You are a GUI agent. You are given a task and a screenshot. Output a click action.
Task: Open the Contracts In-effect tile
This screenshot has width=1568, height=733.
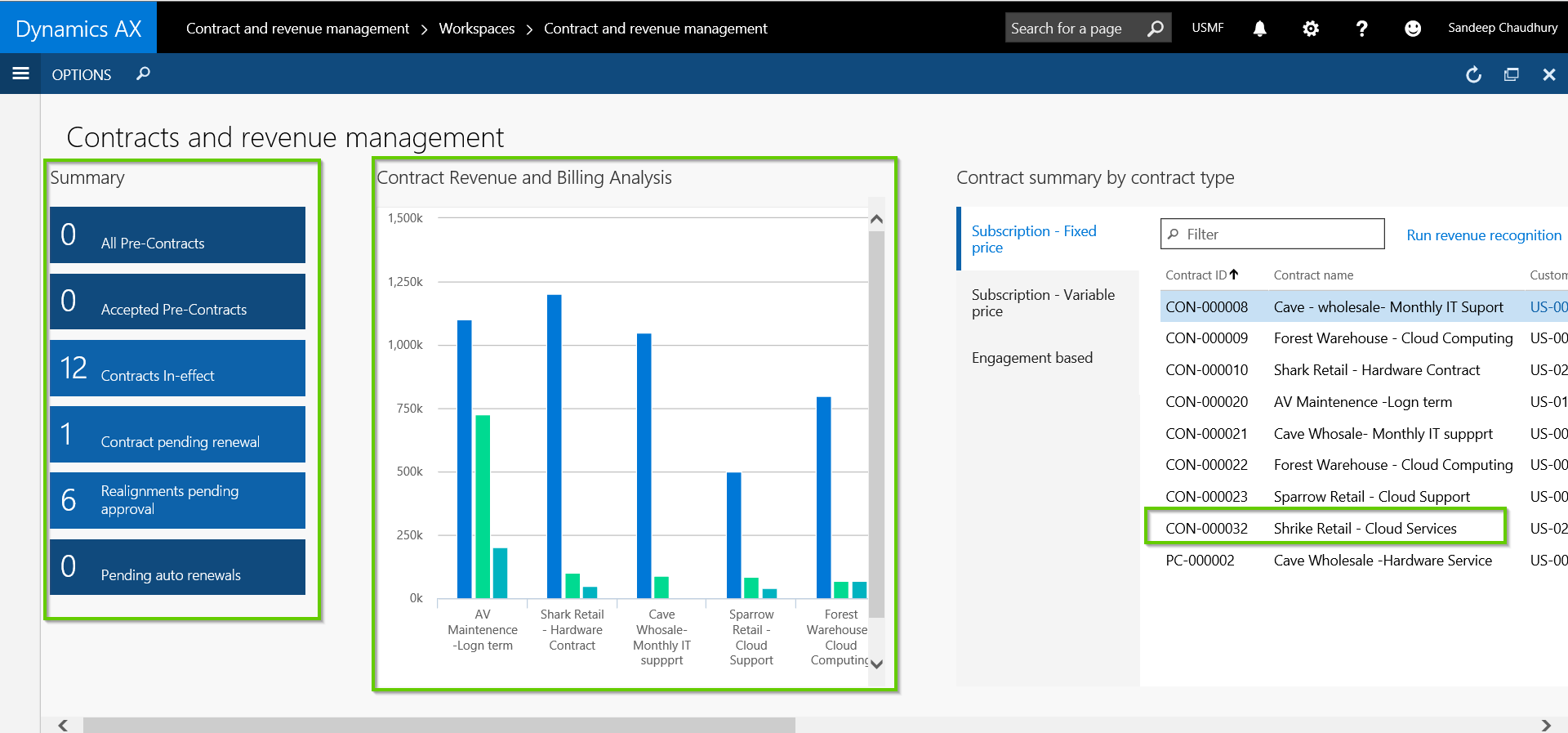(177, 369)
